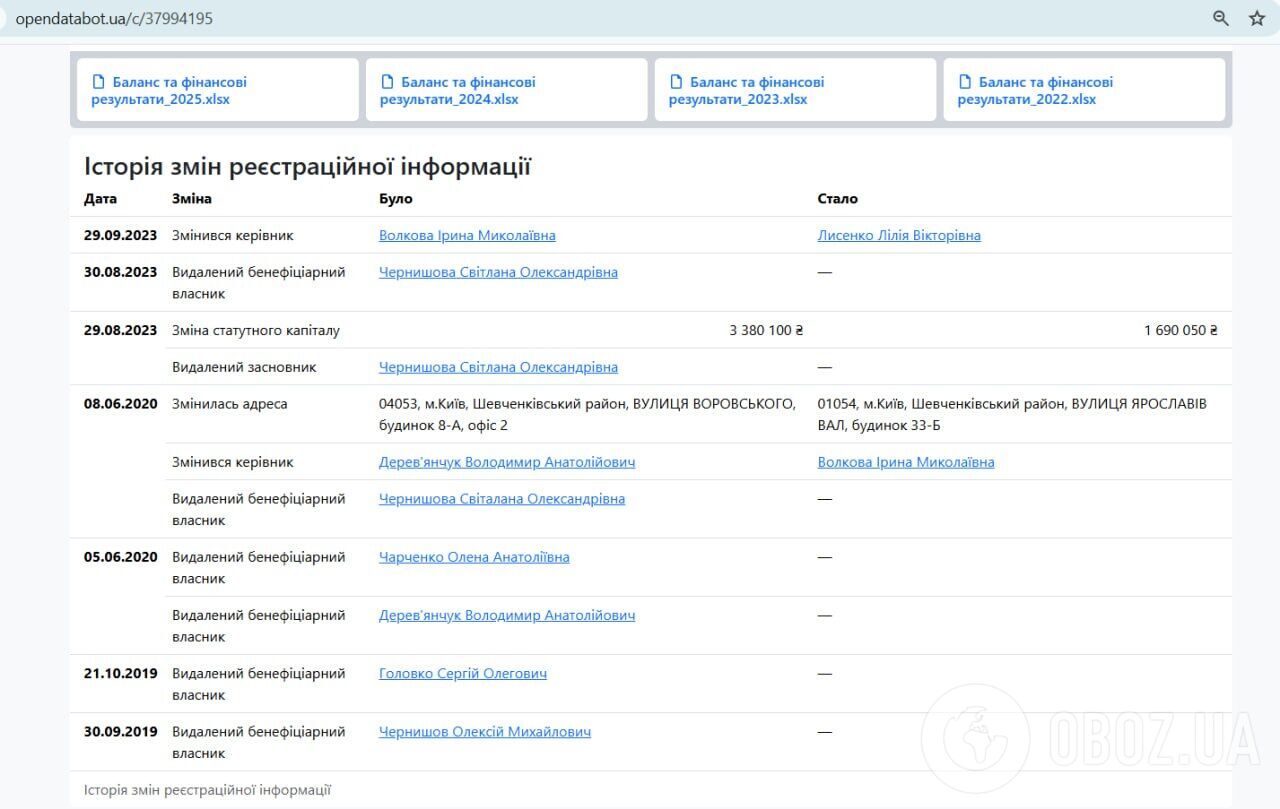
Task: Click the Було column header
Action: (396, 199)
